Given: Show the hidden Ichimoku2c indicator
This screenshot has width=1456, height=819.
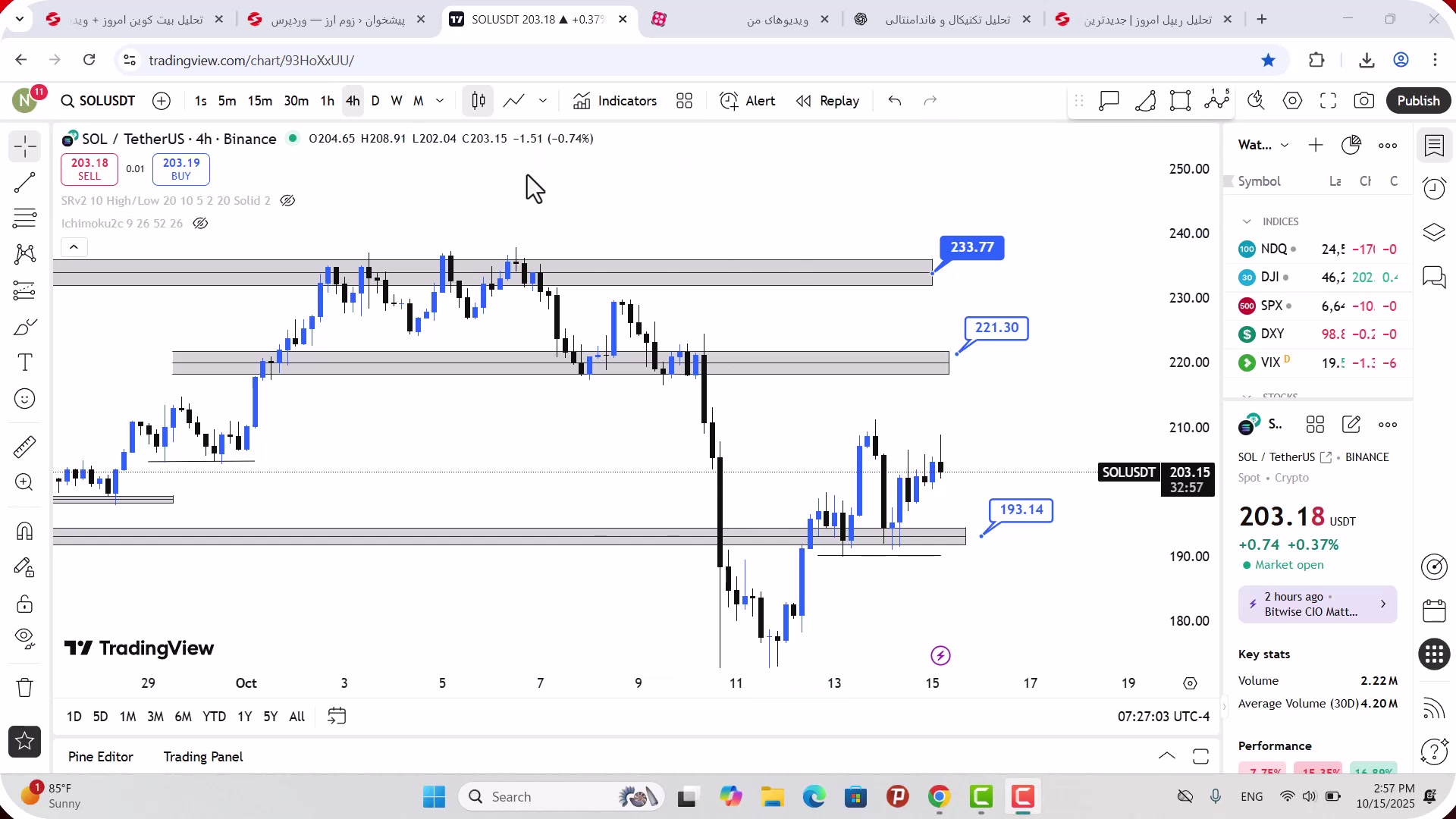Looking at the screenshot, I should coord(200,224).
